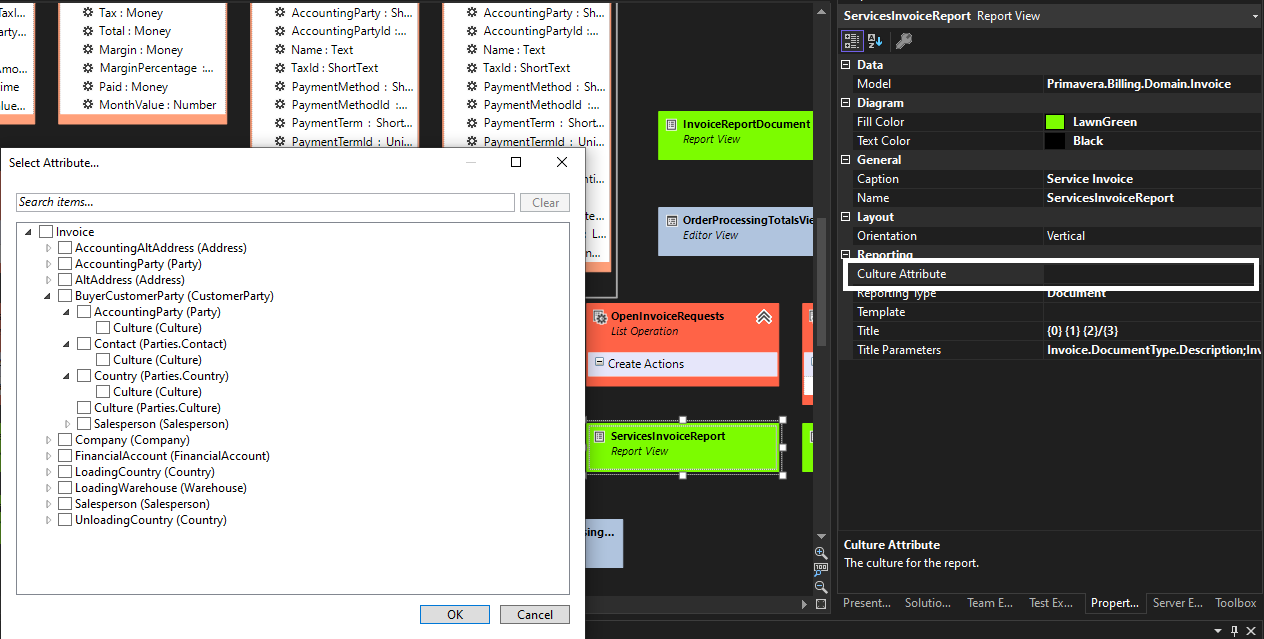
Task: Click gear icon beside Paid : Money
Action: [x=89, y=86]
